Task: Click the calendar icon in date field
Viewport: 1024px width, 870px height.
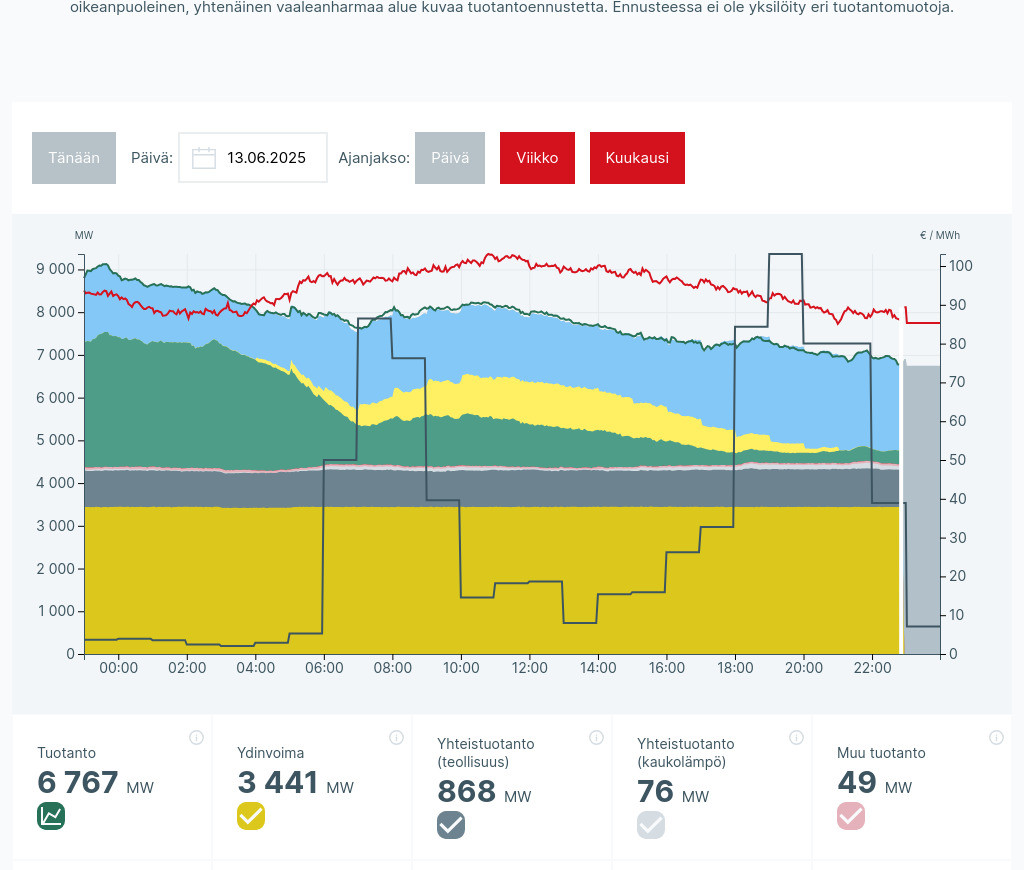Action: pyautogui.click(x=204, y=158)
